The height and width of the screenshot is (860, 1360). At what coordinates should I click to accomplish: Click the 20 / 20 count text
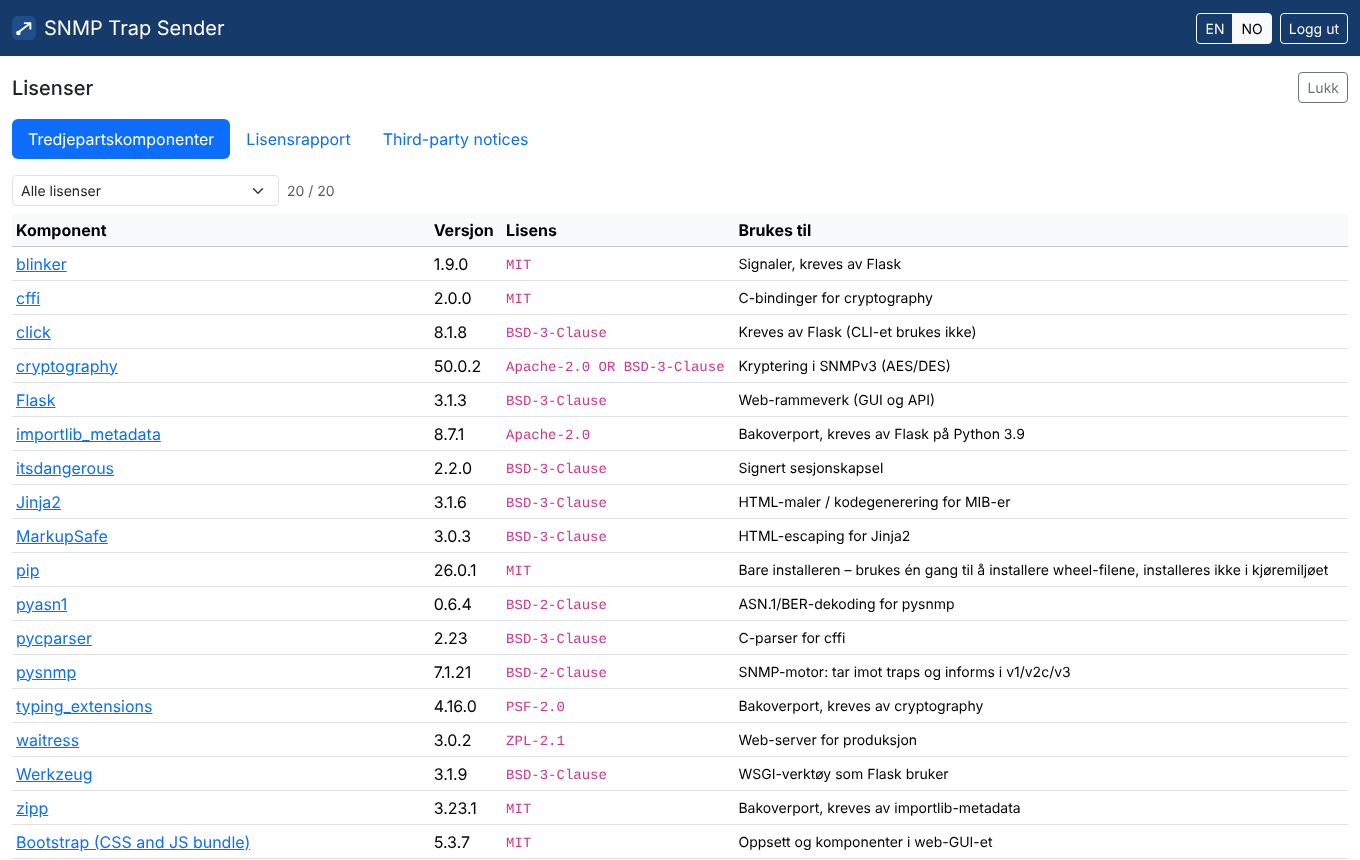click(311, 191)
